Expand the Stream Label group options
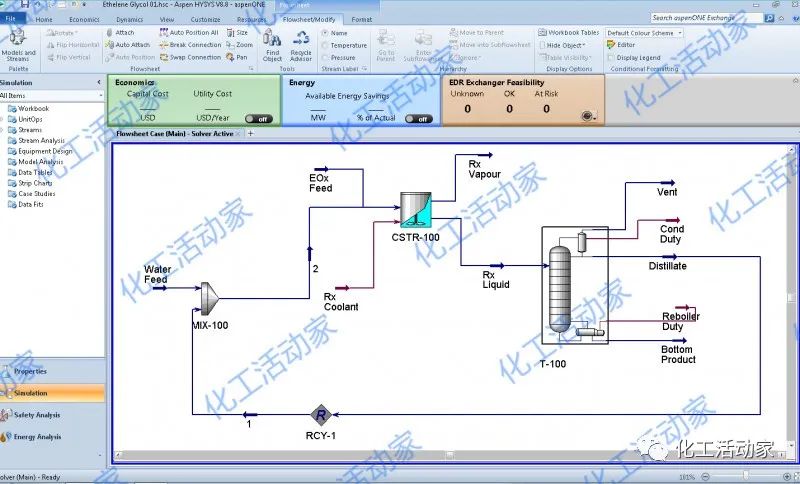This screenshot has height=484, width=800. [x=364, y=68]
